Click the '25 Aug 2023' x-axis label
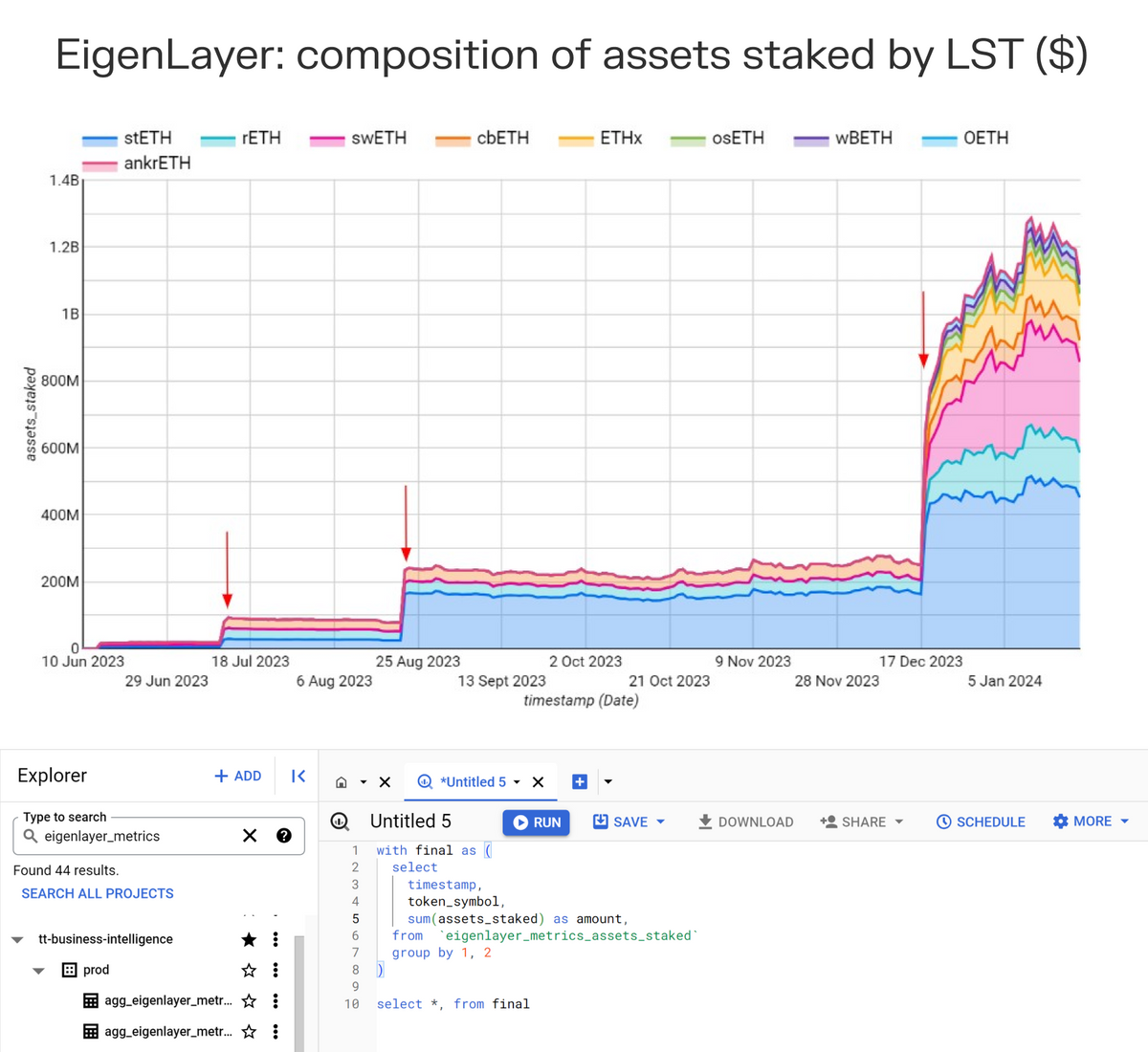The width and height of the screenshot is (1148, 1052). (418, 661)
